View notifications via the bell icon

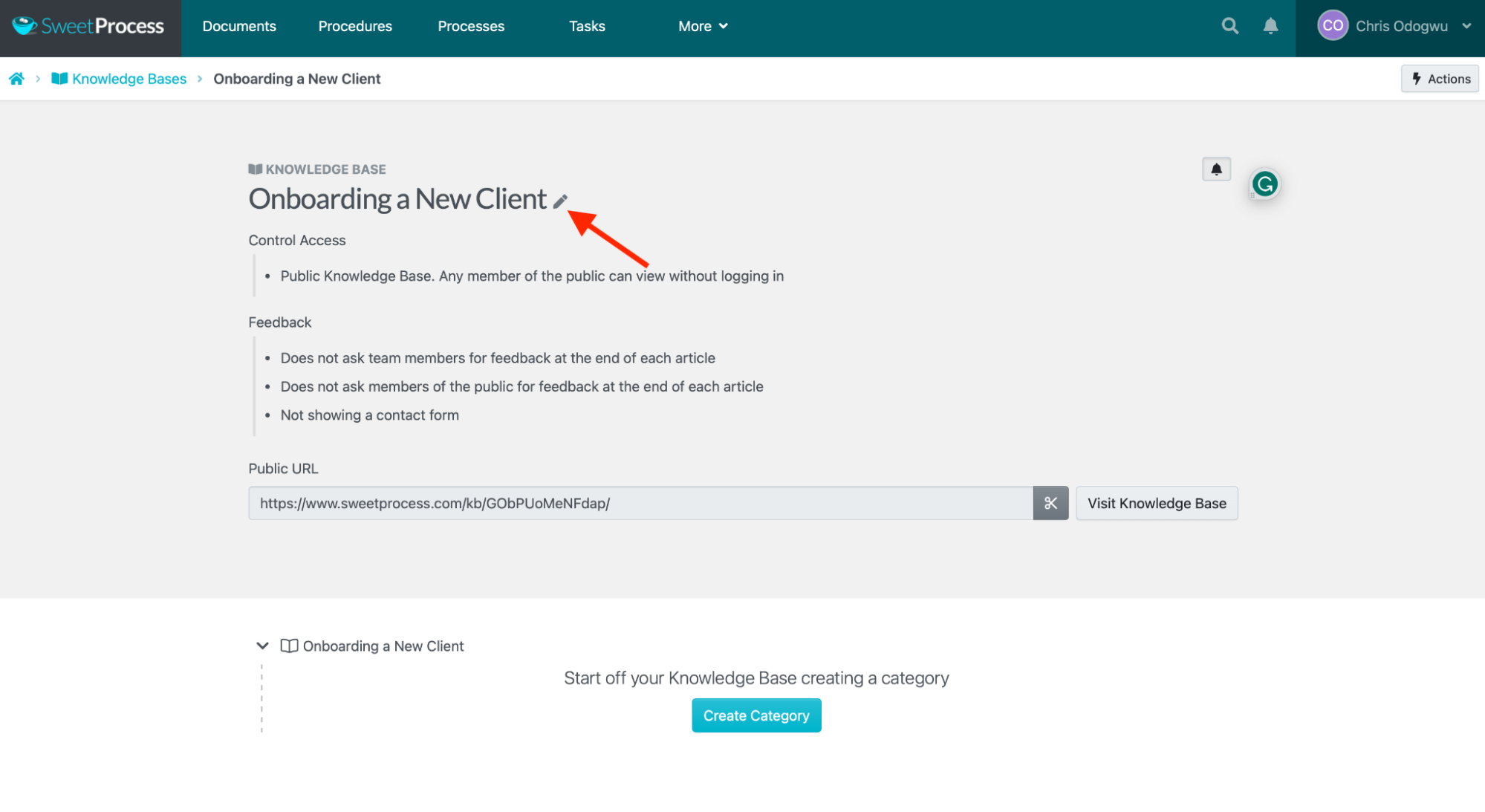click(1270, 25)
